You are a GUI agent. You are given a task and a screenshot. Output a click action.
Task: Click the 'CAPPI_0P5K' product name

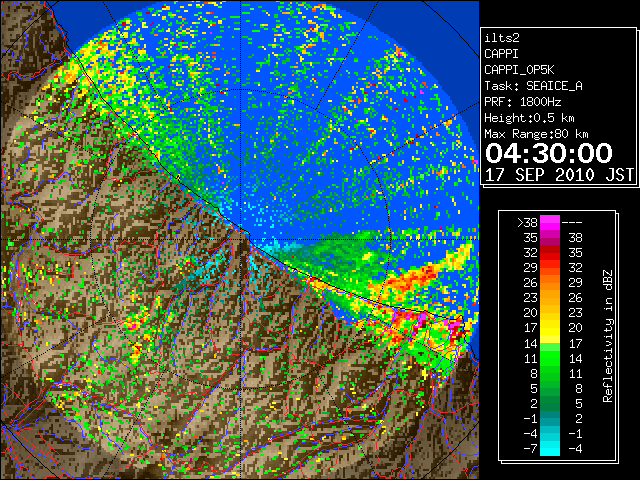tap(519, 70)
